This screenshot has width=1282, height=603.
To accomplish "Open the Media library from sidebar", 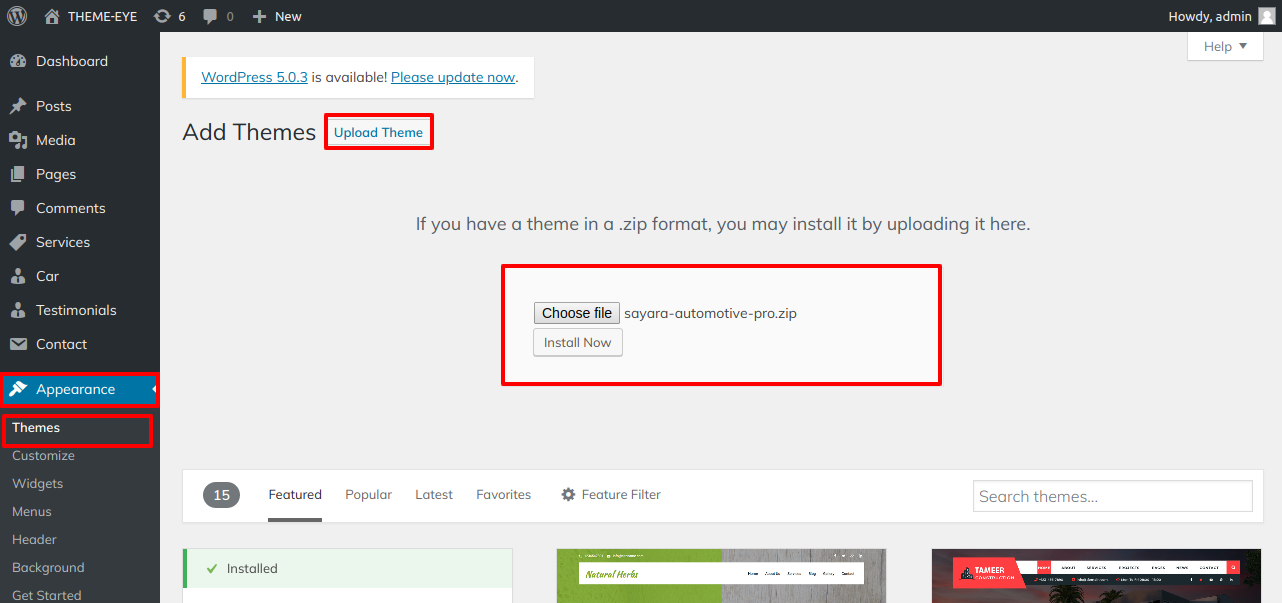I will click(x=55, y=140).
